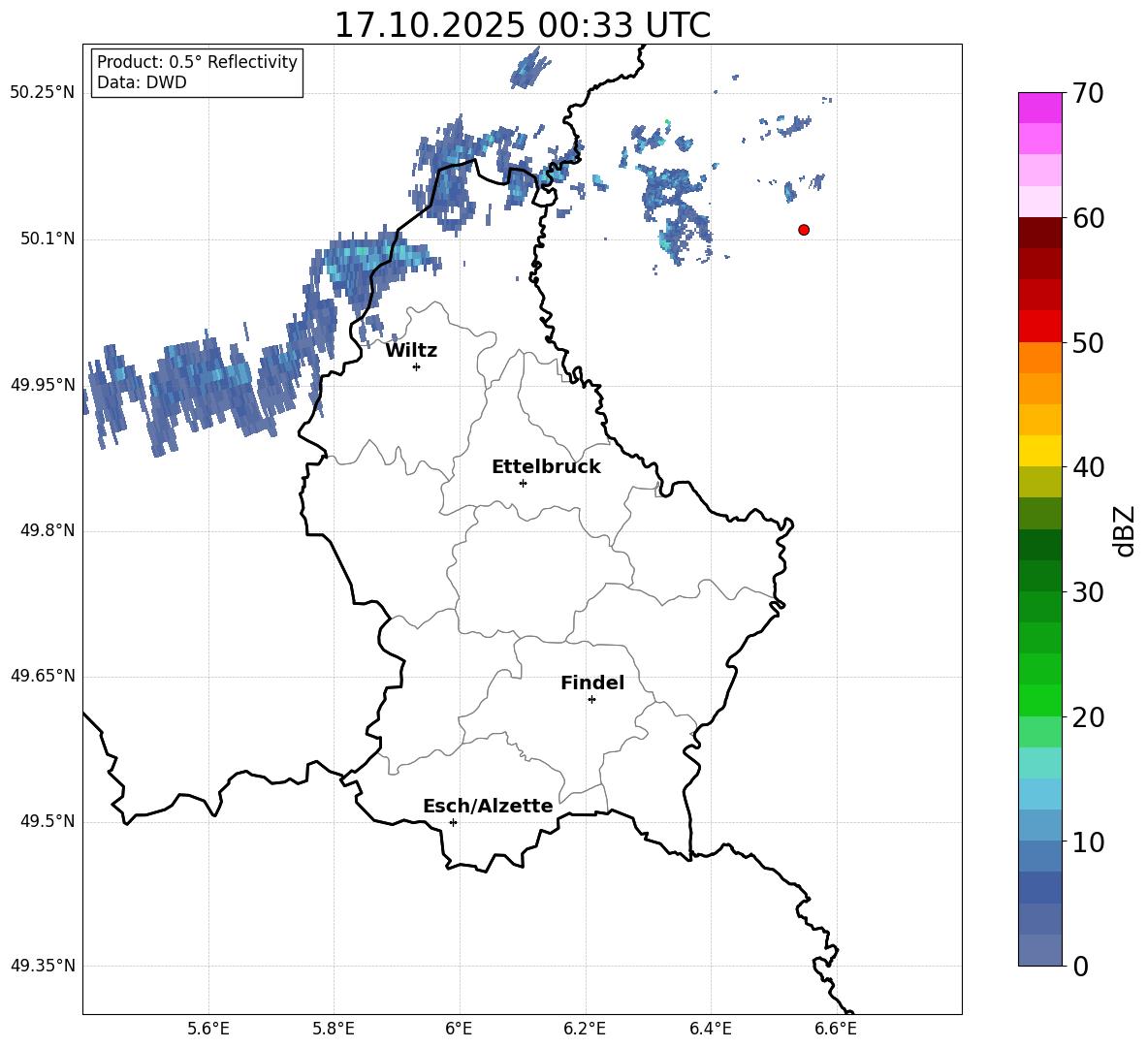The image size is (1148, 1048).
Task: Select the Ettelbruck city label
Action: [546, 467]
